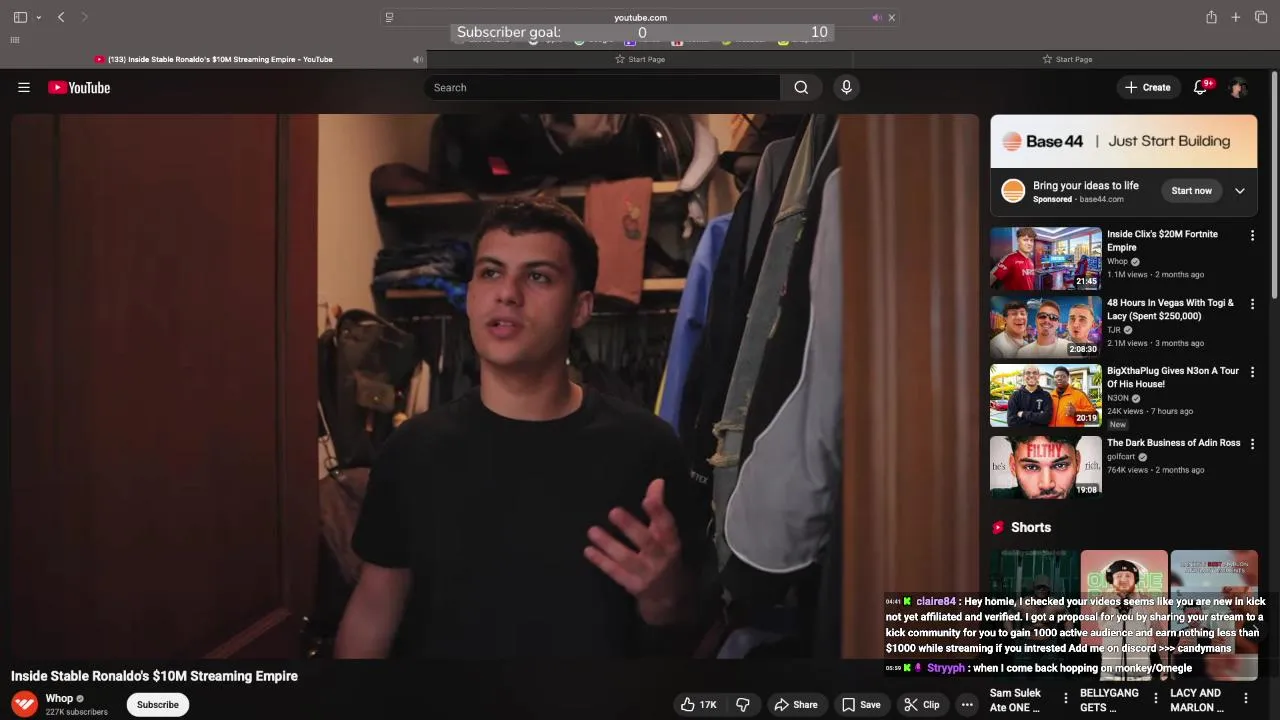Mute audio icon in address bar
Image resolution: width=1280 pixels, height=720 pixels.
[x=876, y=17]
